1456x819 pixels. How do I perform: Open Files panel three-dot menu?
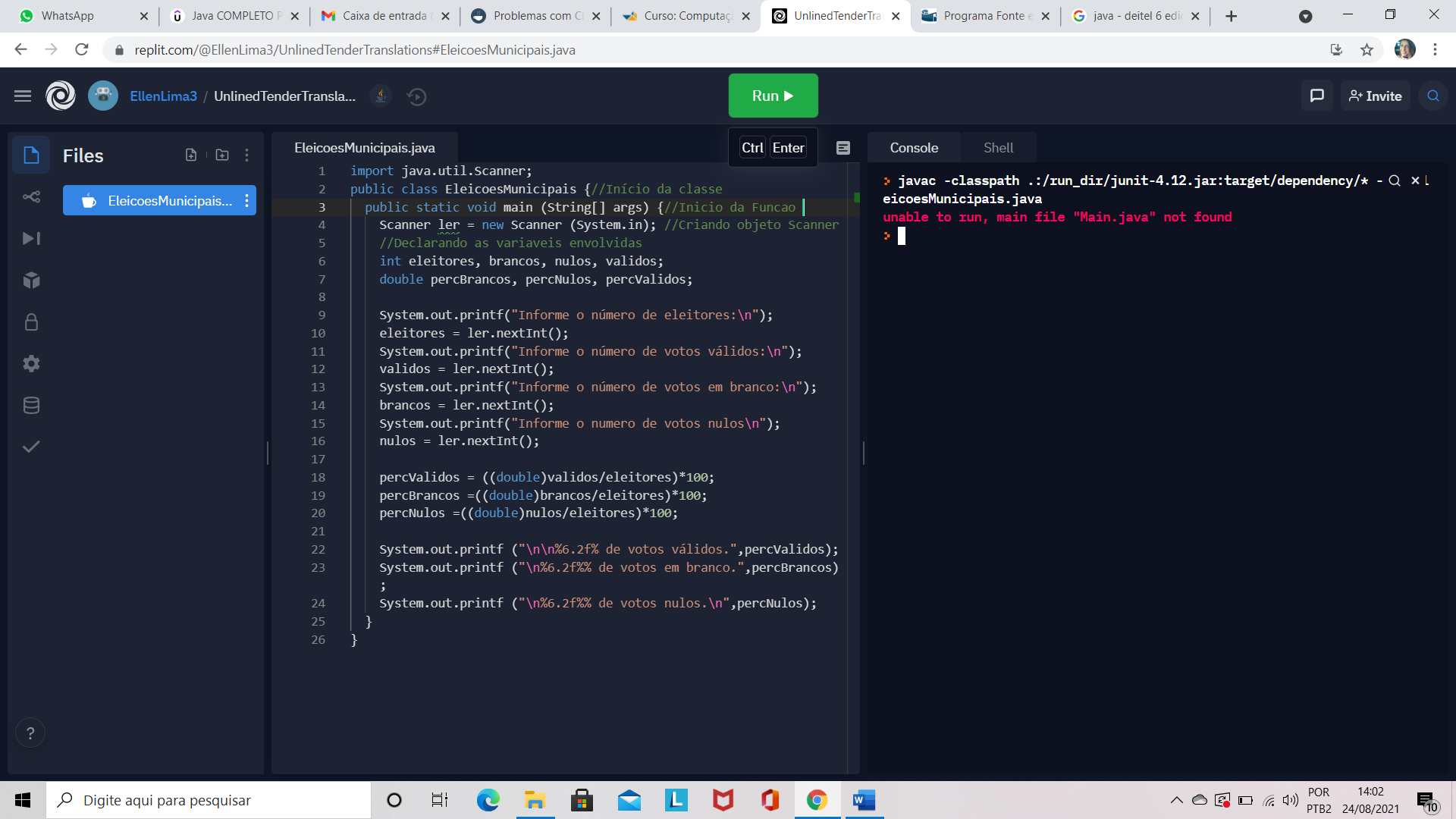tap(247, 155)
